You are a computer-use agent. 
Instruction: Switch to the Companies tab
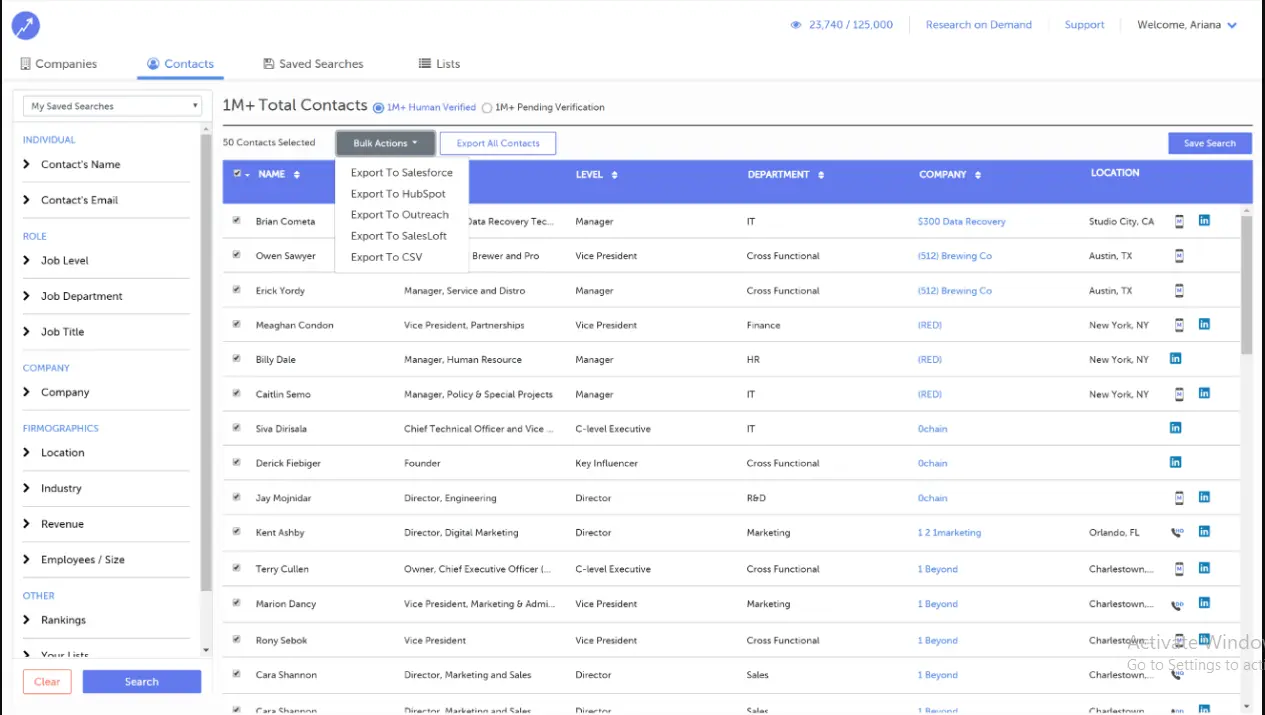click(x=59, y=64)
